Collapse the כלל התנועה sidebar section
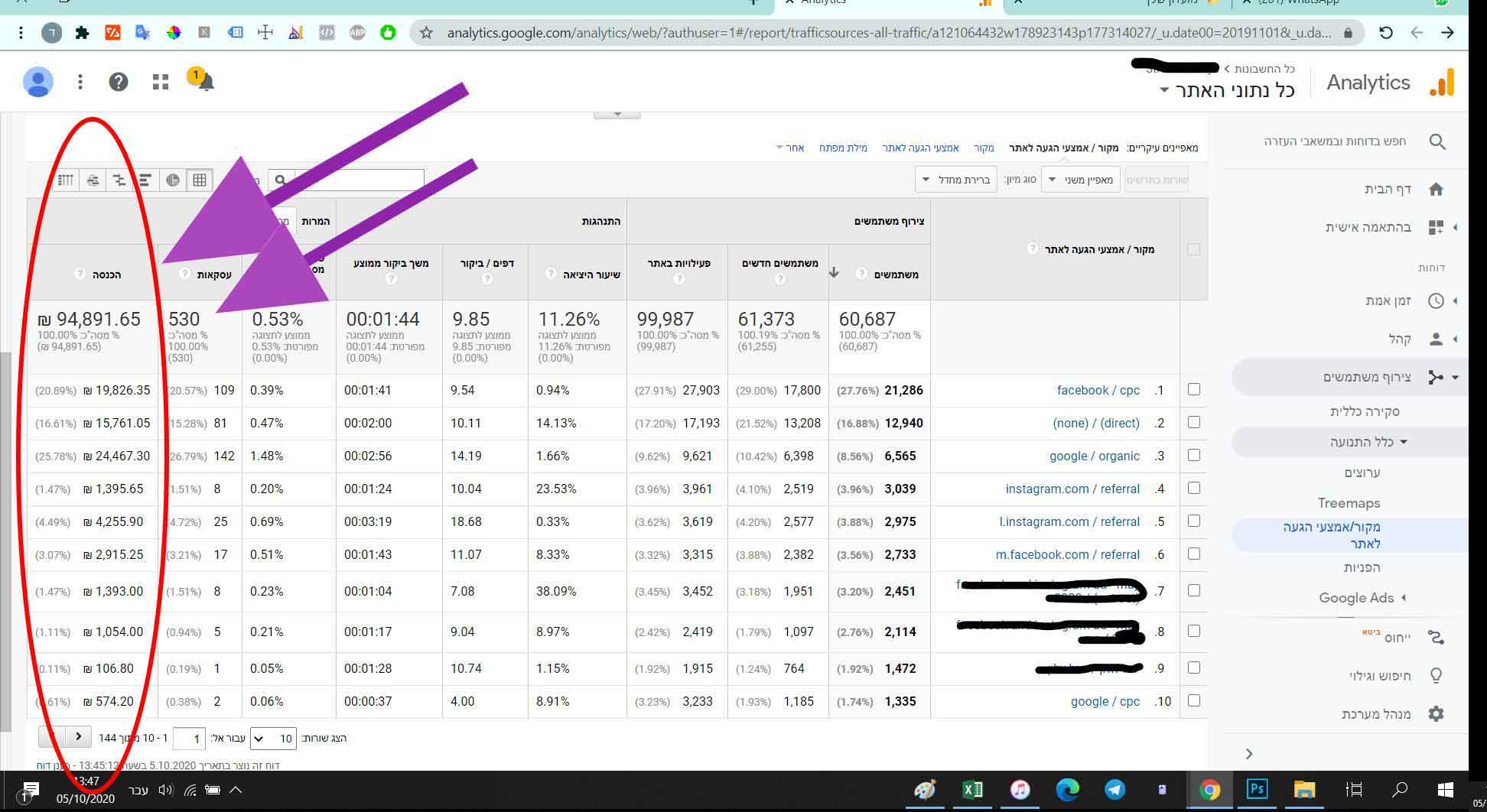Image resolution: width=1487 pixels, height=812 pixels. 1369,442
